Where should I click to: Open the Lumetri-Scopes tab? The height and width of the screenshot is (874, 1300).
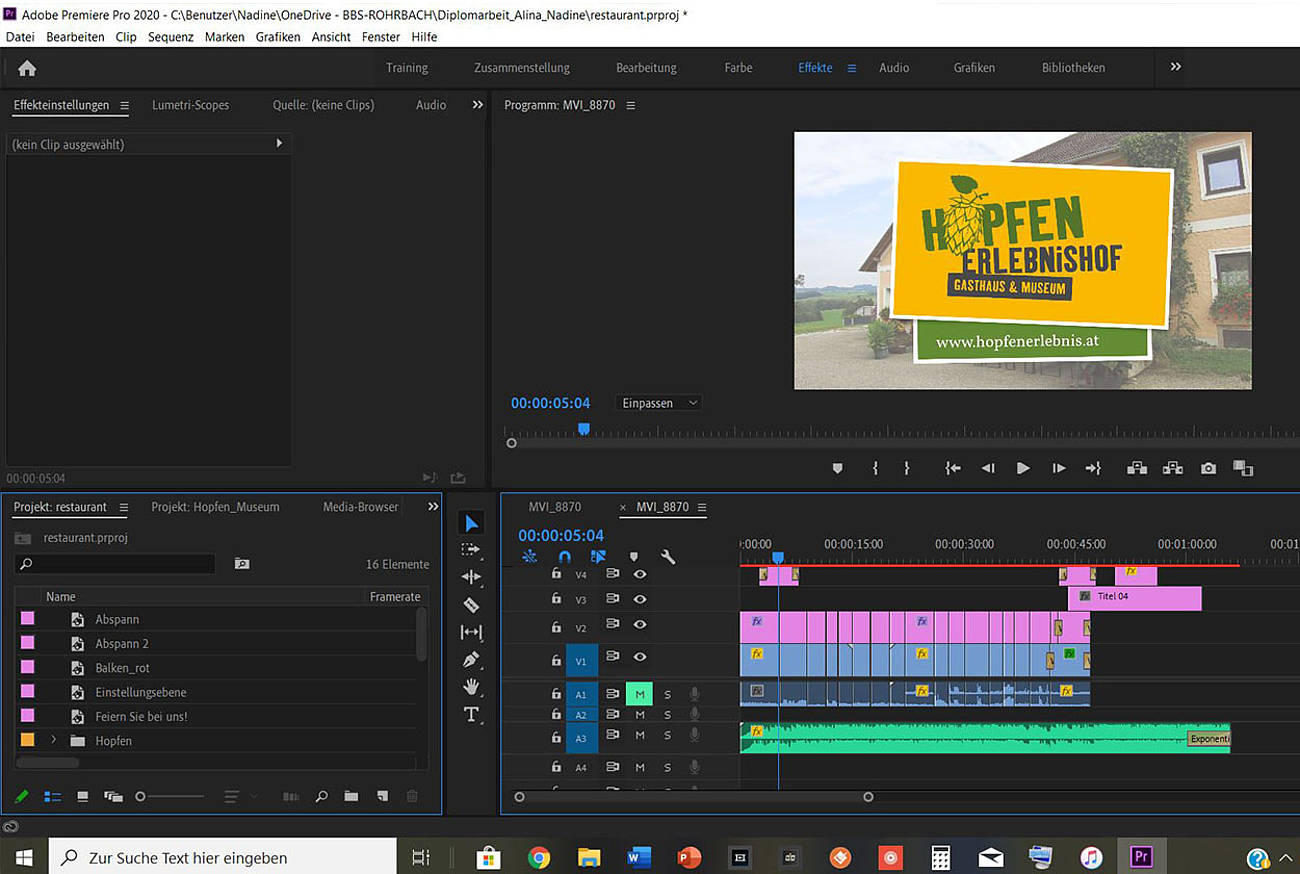pyautogui.click(x=190, y=105)
